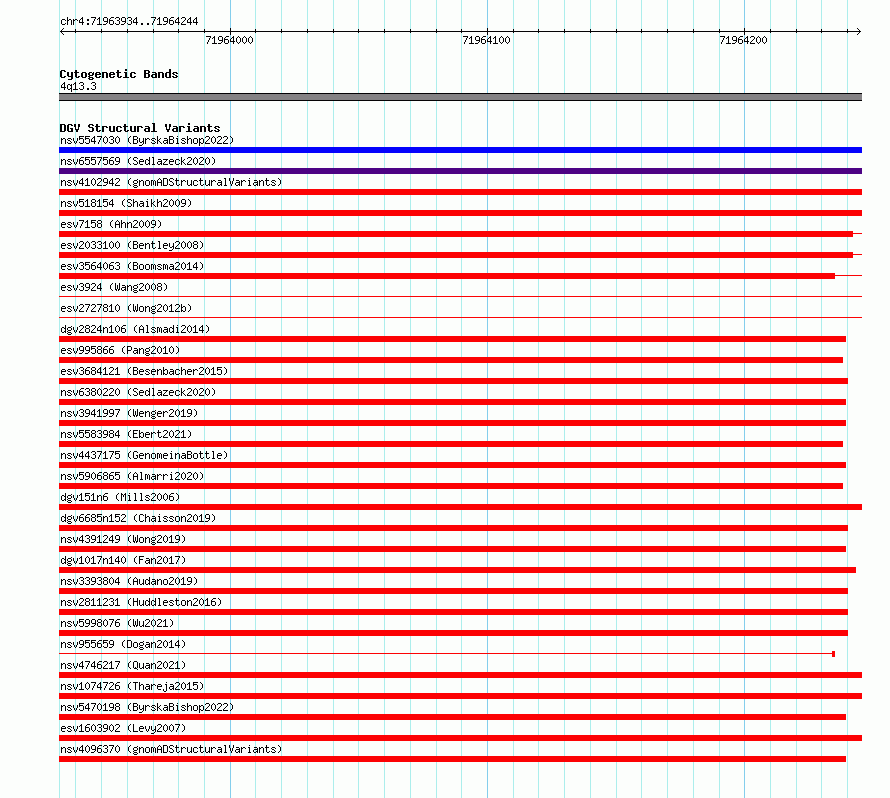Select the esv995866 (Pang2010) label
The image size is (890, 798).
coord(120,350)
